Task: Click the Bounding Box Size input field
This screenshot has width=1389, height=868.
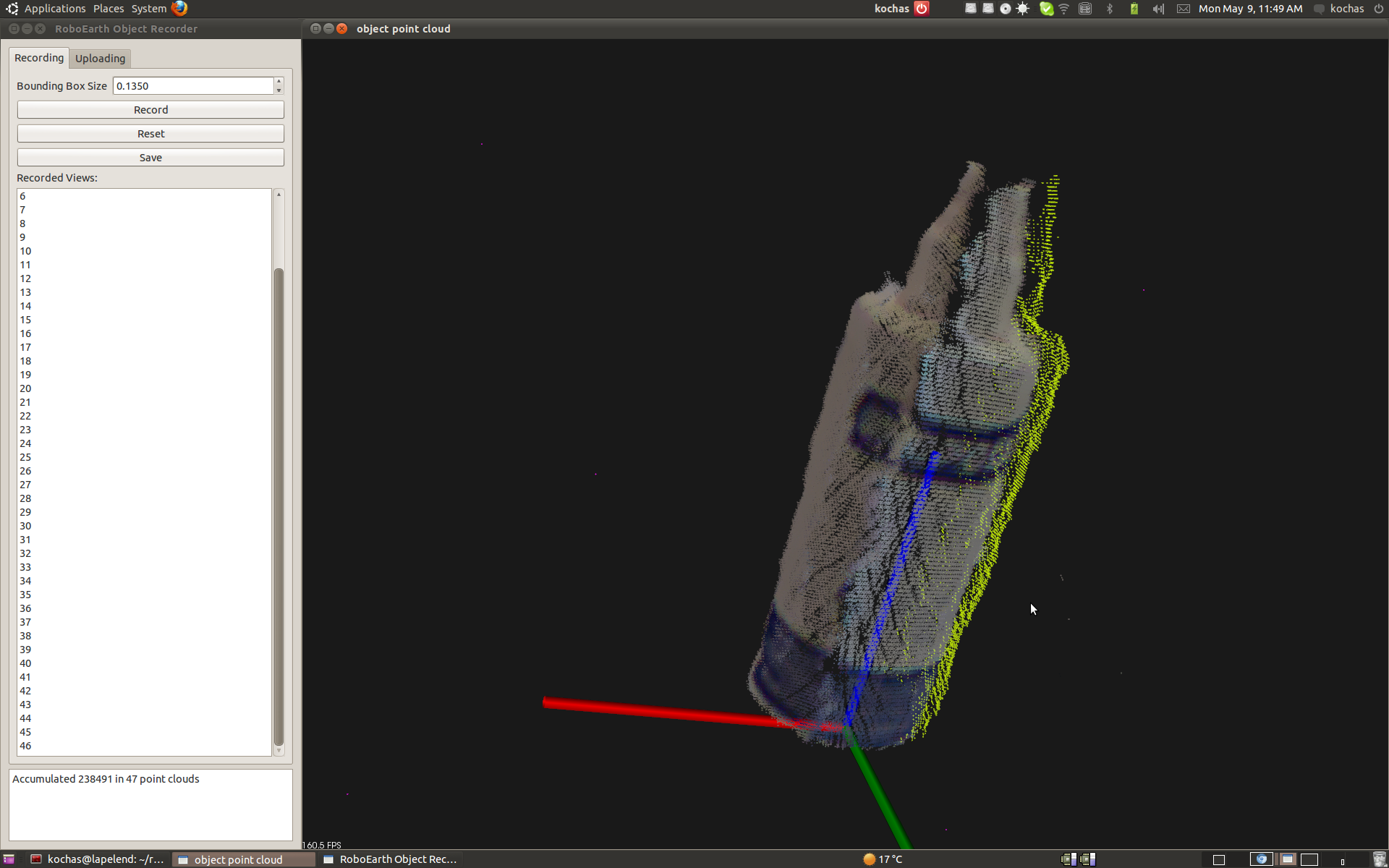Action: 193,85
